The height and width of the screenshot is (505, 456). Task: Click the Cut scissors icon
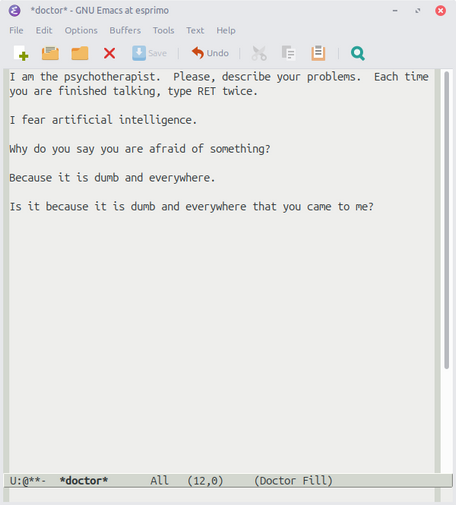[259, 53]
